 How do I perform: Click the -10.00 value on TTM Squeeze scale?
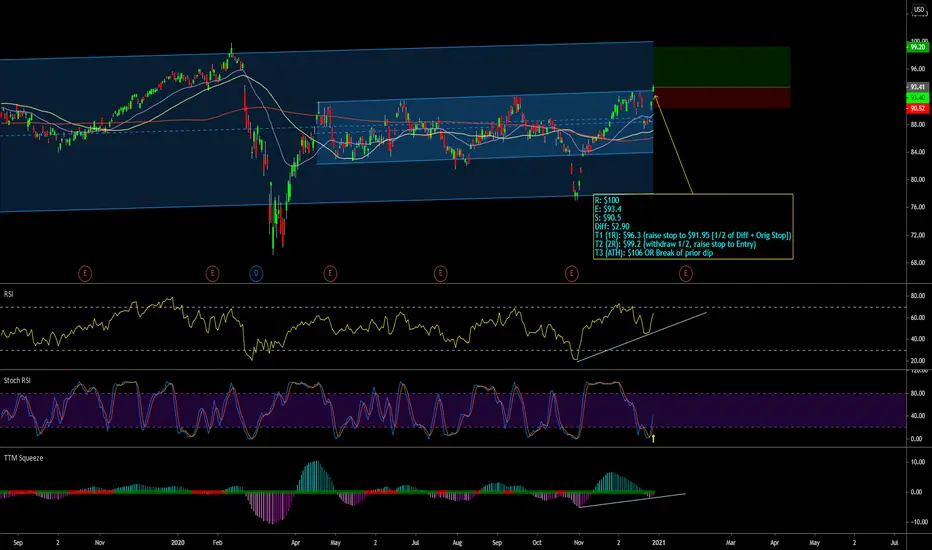tap(917, 522)
